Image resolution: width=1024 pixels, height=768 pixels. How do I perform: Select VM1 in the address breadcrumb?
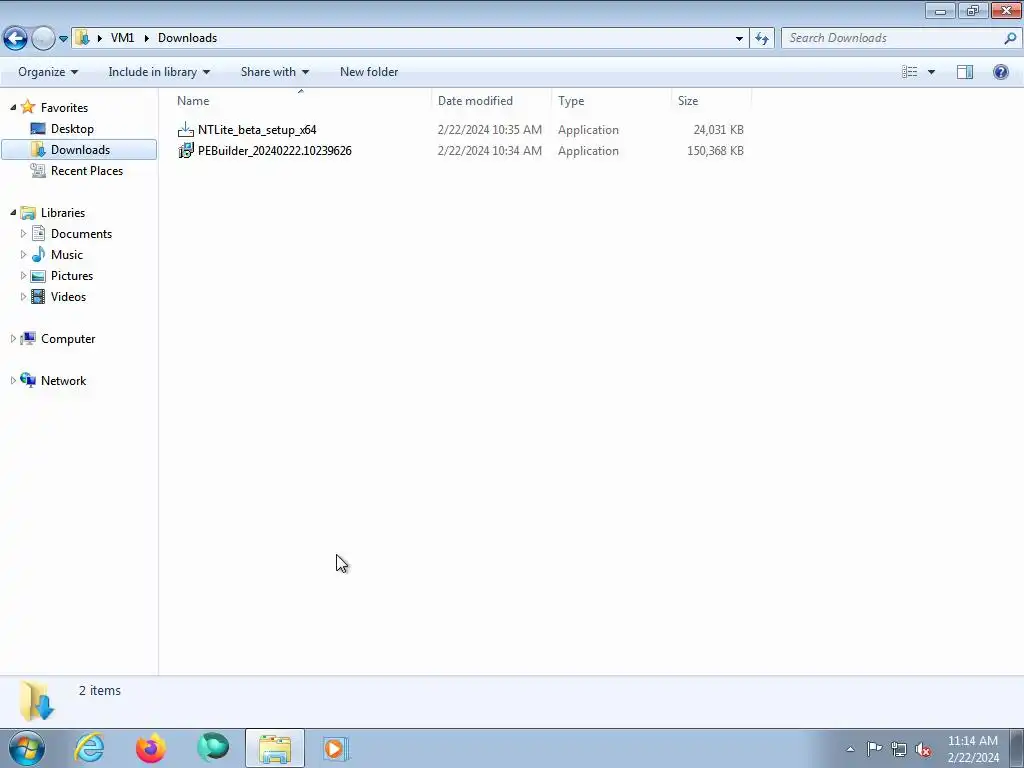122,38
